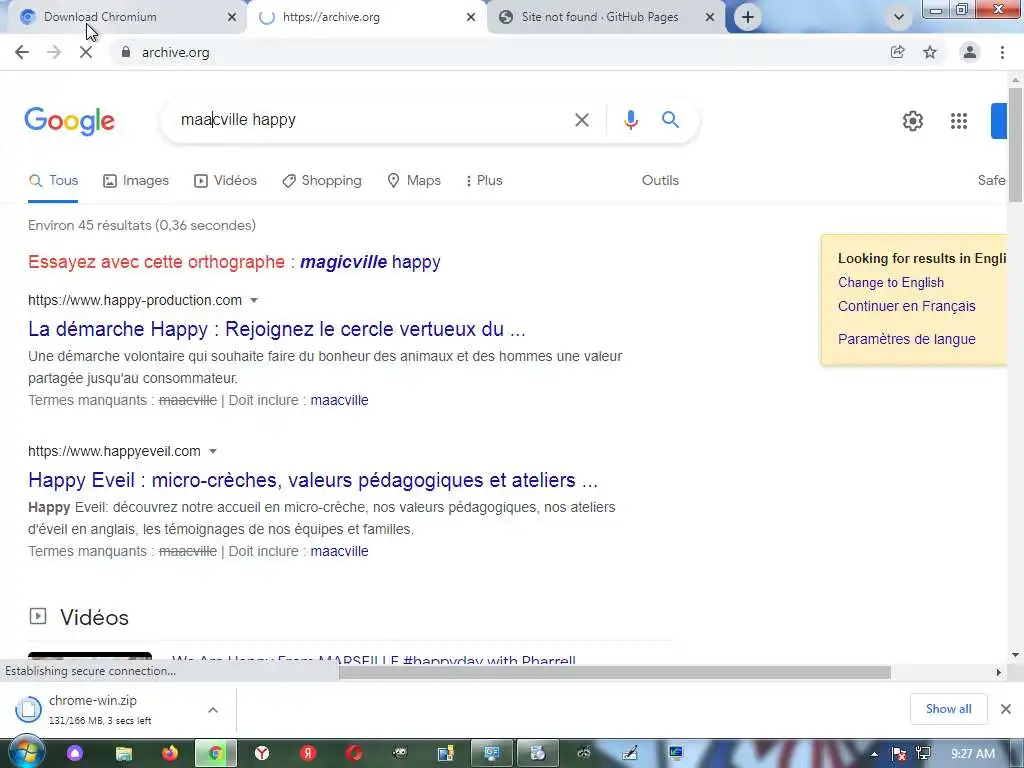Screen dimensions: 1024x768
Task: Close the archive.org tab
Action: click(471, 17)
